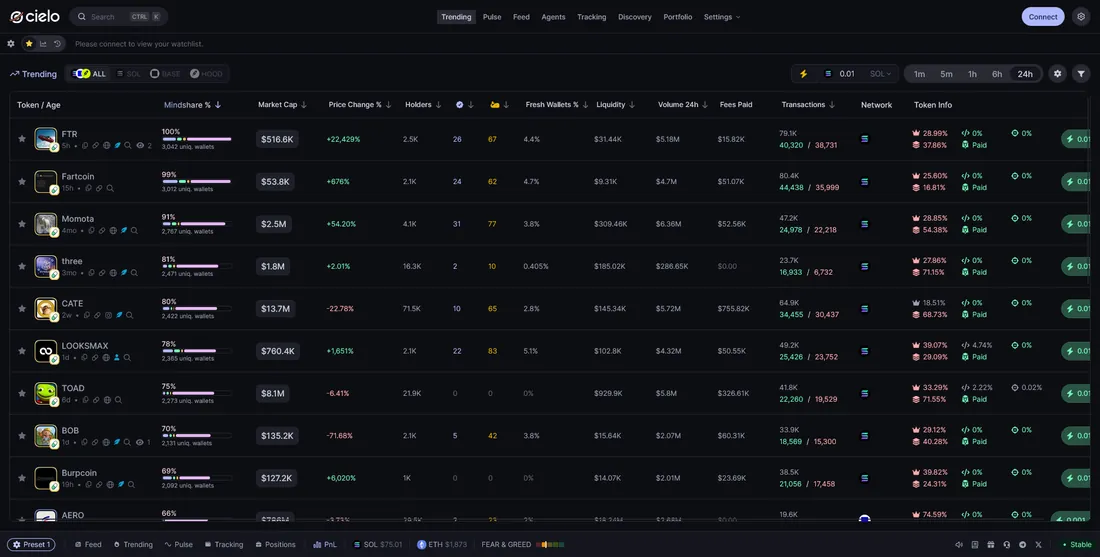
Task: Star the FTR token
Action: [x=22, y=139]
